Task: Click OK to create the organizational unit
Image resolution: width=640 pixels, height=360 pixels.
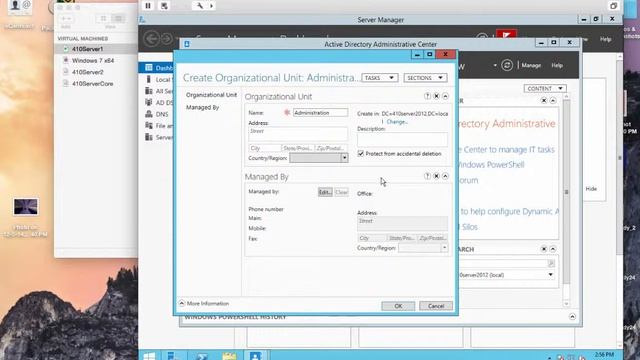Action: [x=398, y=306]
